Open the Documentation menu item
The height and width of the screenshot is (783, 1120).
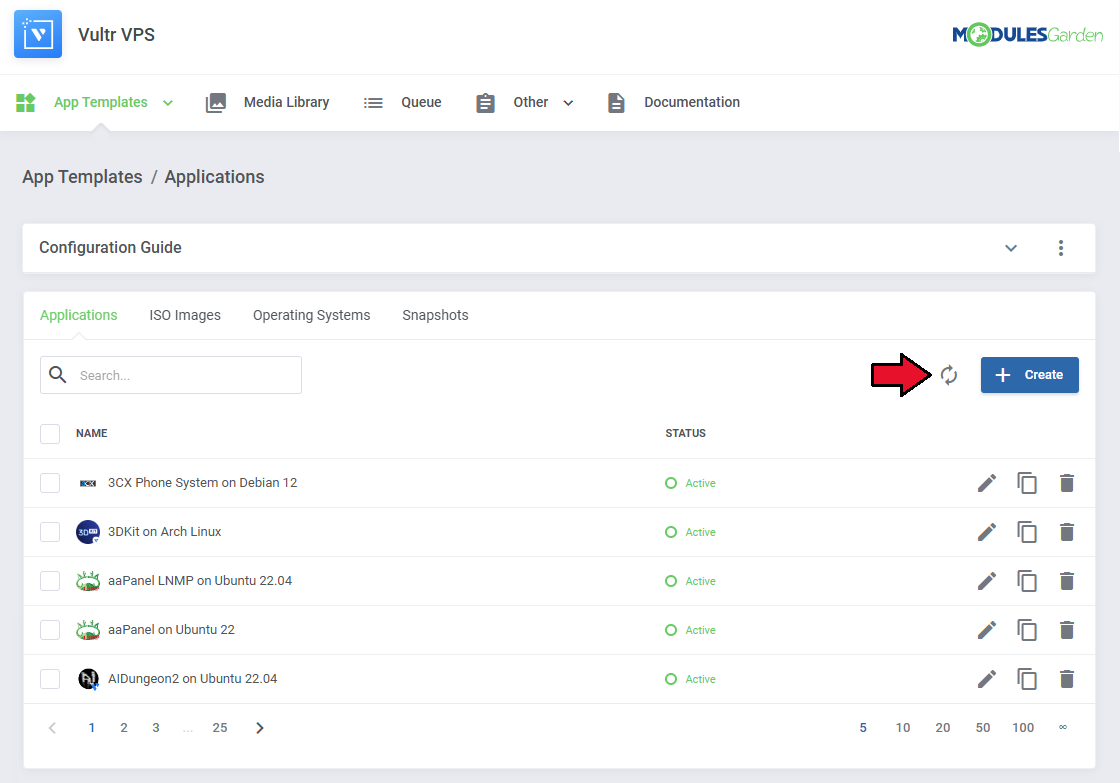(674, 103)
